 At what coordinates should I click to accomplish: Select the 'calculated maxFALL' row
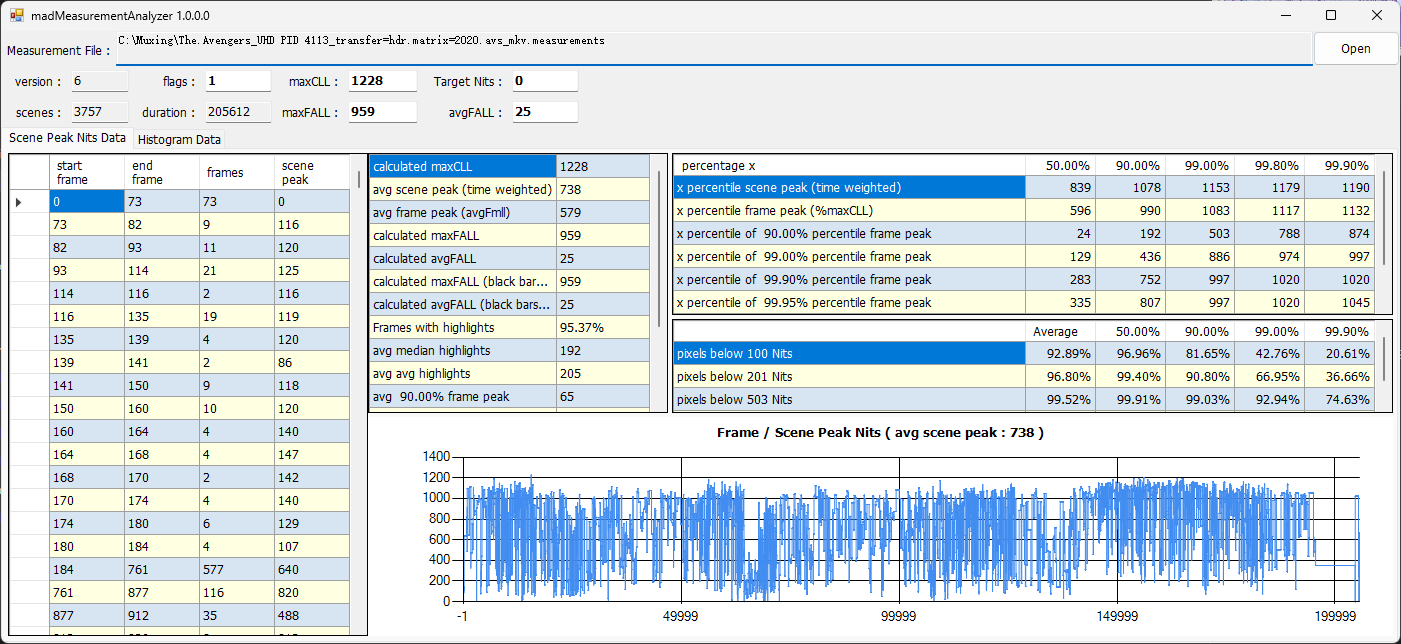[462, 236]
